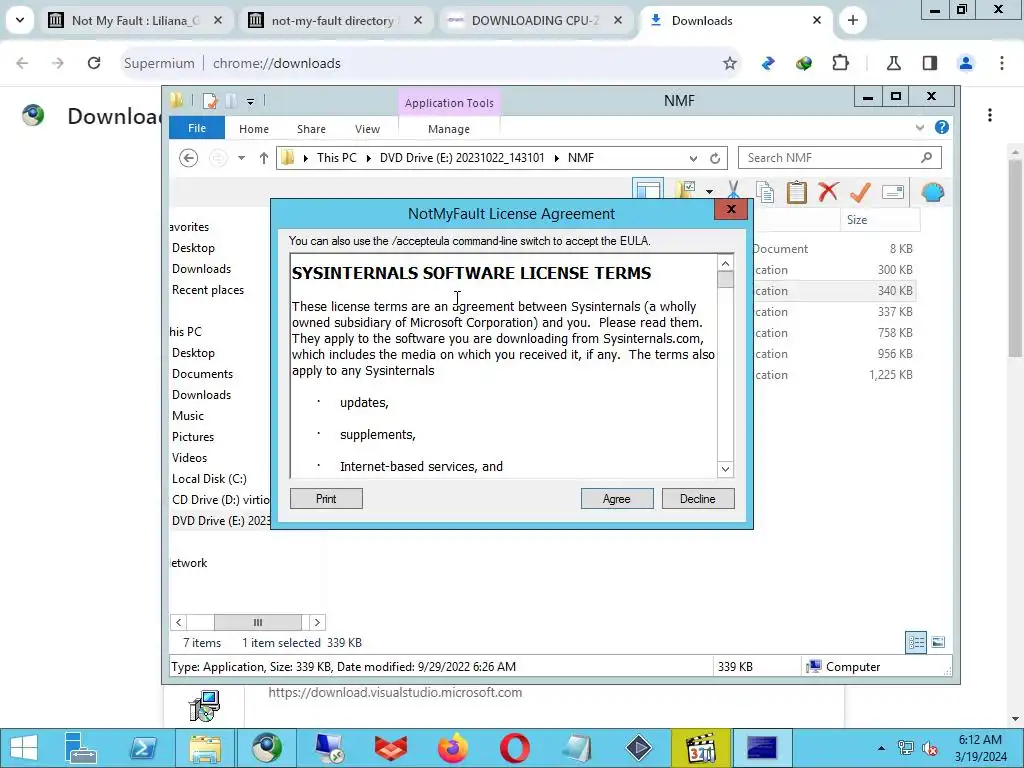Open the folder options dropdown arrow
The width and height of the screenshot is (1024, 768).
[x=709, y=191]
